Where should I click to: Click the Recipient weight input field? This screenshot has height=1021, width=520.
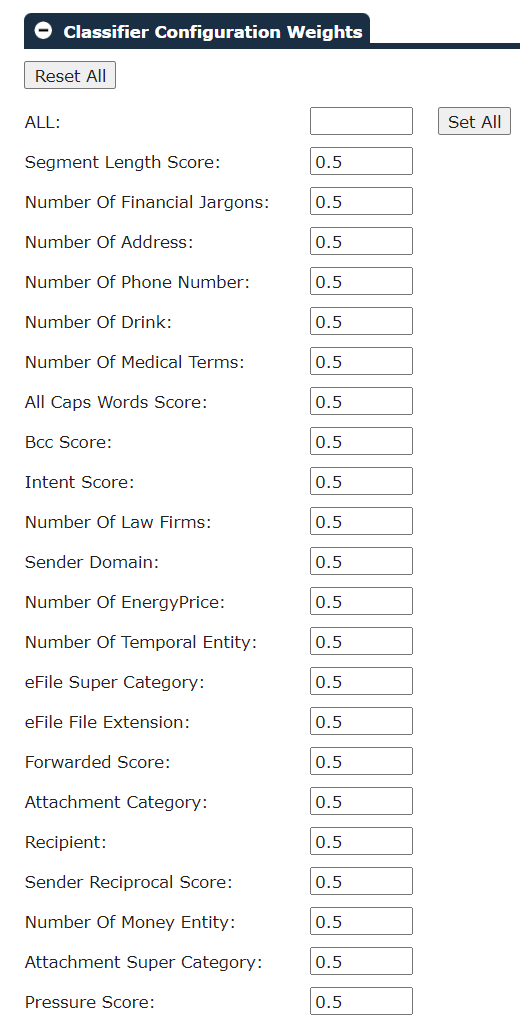coord(361,842)
